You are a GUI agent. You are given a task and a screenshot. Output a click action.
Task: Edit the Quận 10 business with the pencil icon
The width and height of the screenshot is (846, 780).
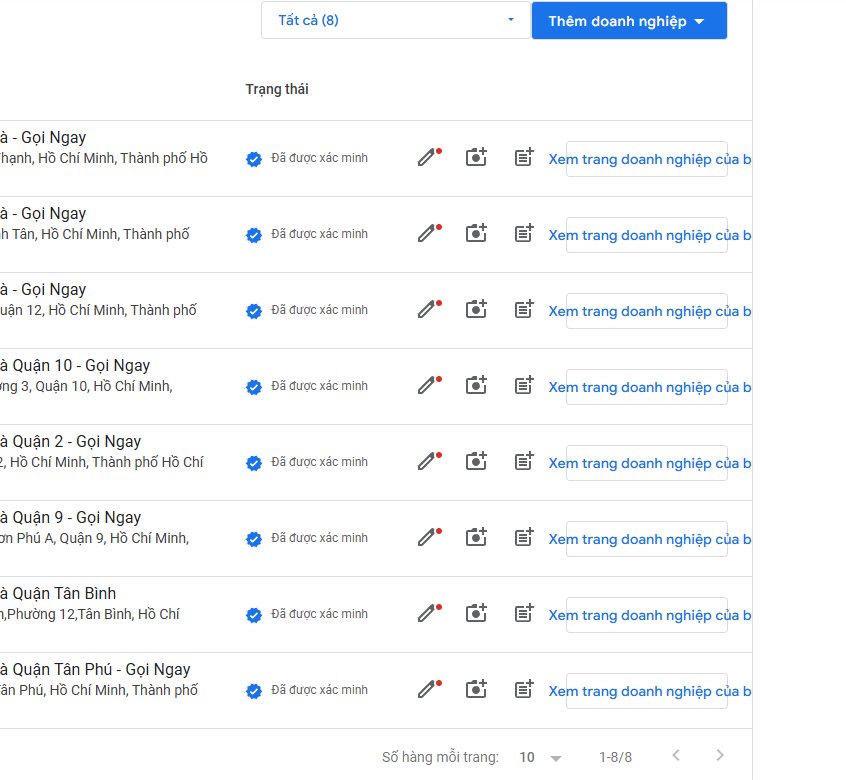tap(429, 385)
